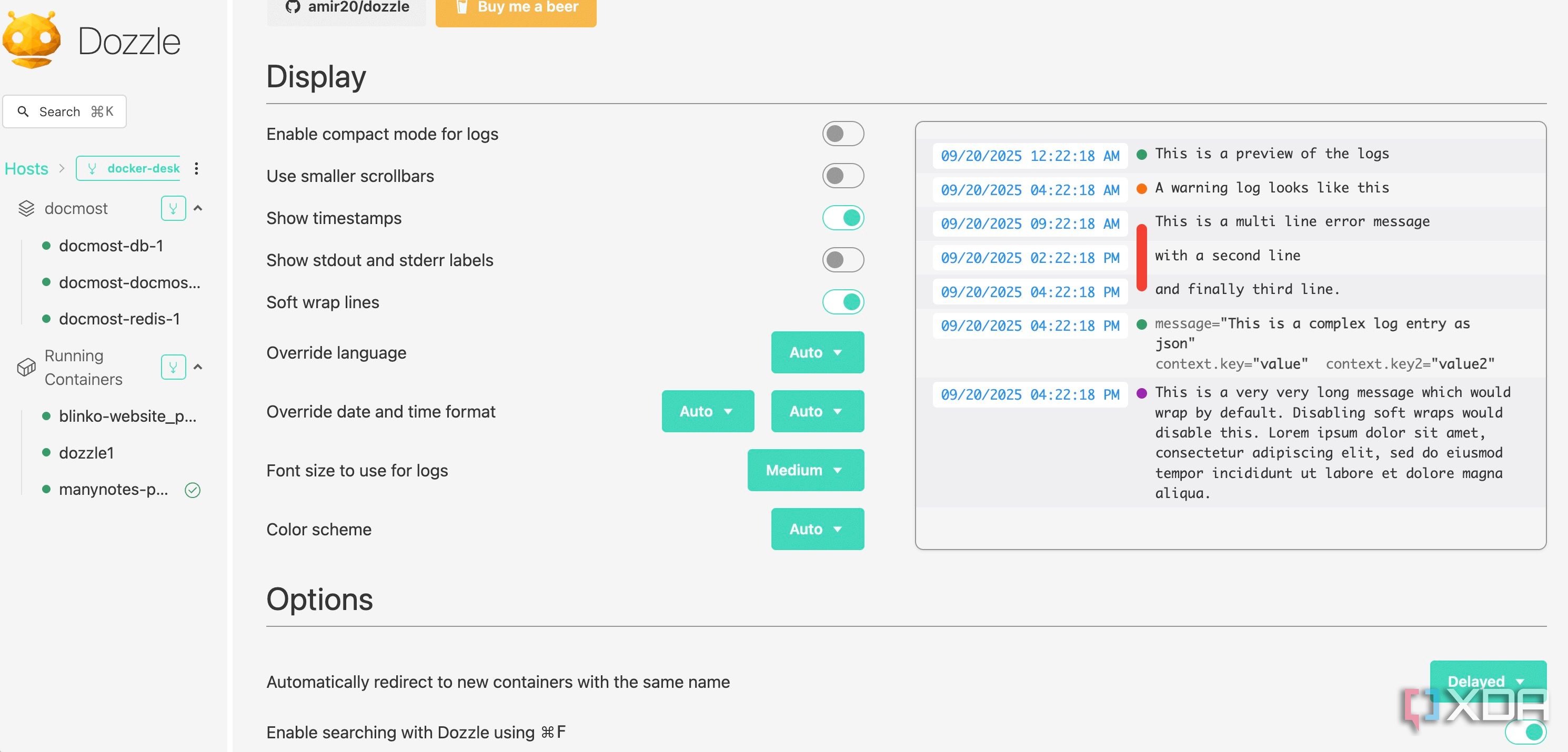
Task: Collapse the docmost group
Action: point(198,209)
